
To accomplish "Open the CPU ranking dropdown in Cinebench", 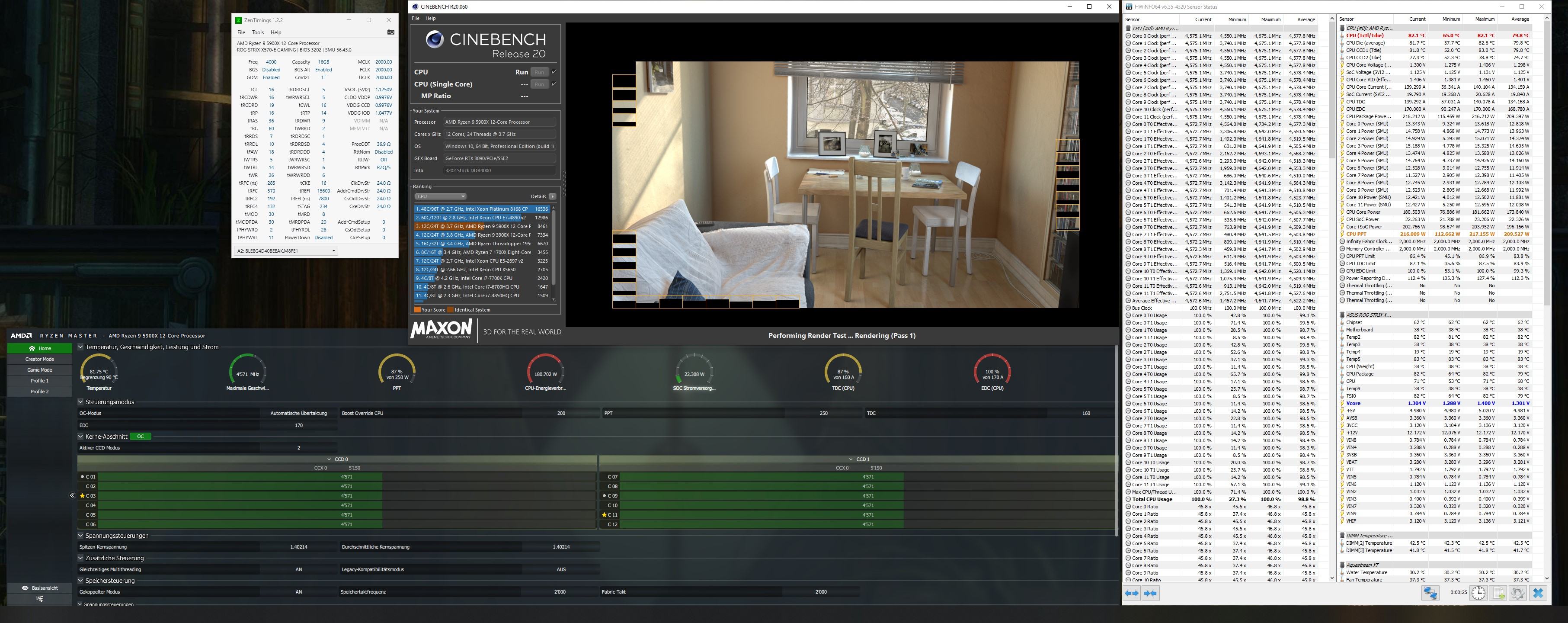I will [x=441, y=197].
